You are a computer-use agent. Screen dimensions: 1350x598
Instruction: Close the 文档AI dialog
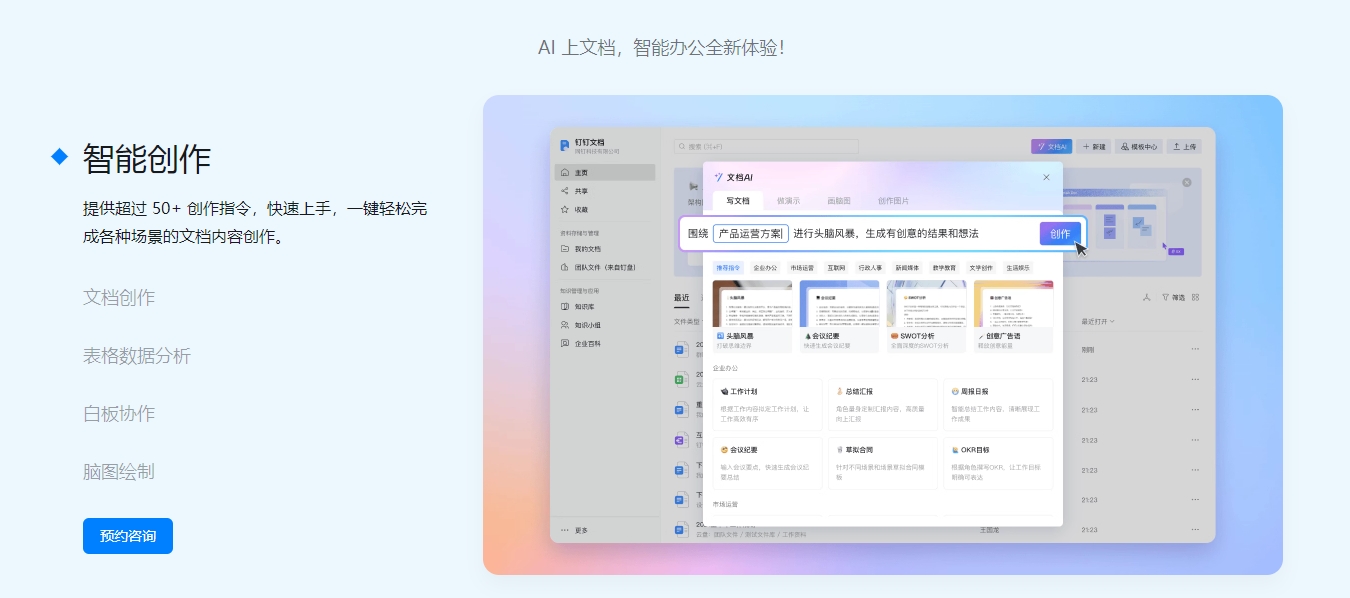pyautogui.click(x=1046, y=177)
